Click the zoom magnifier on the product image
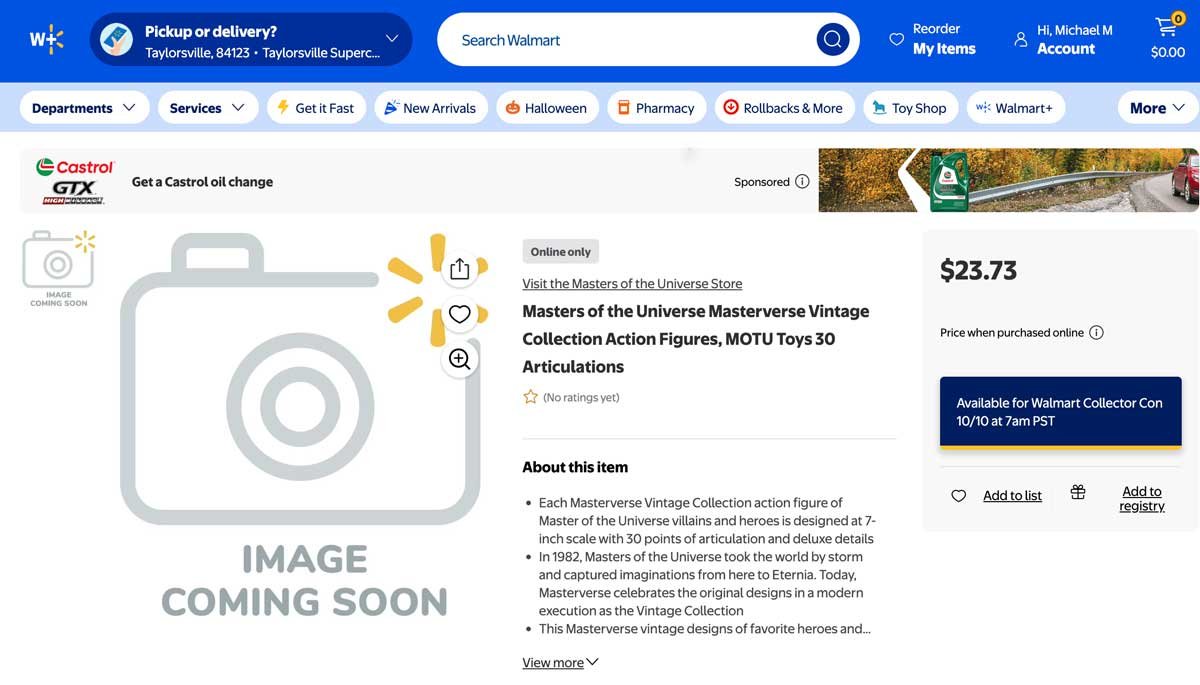1200x685 pixels. tap(459, 358)
